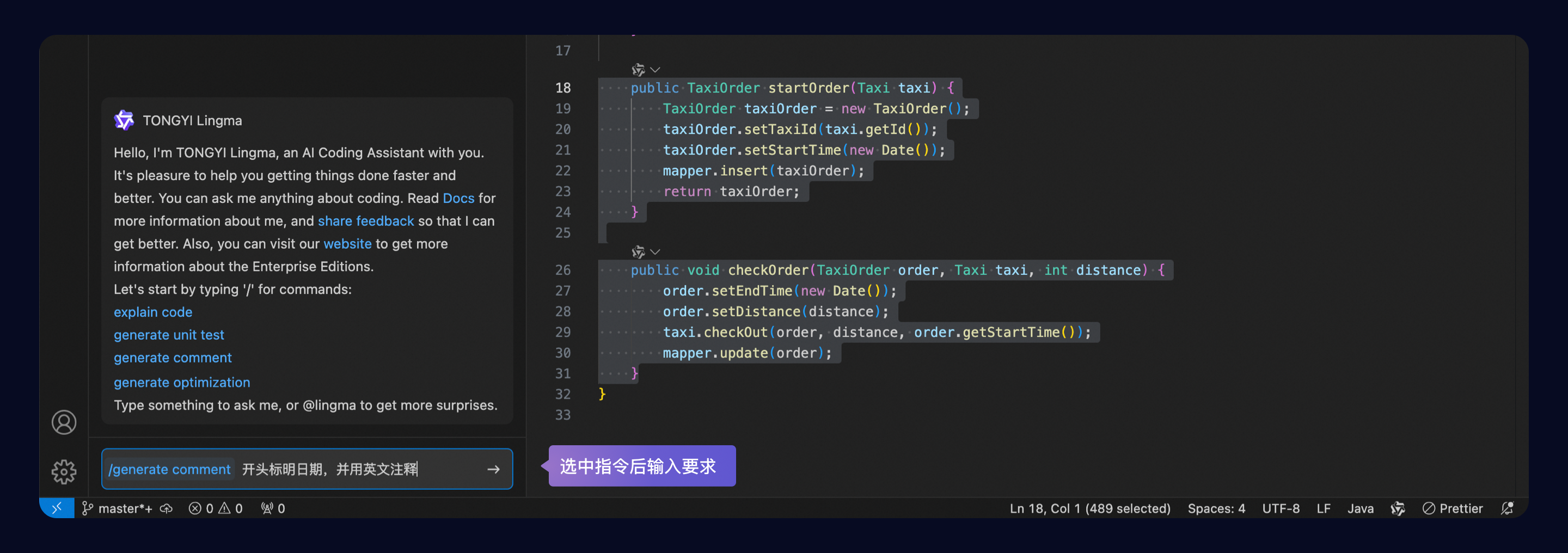Change the UTF-8 encoding selector

1281,508
